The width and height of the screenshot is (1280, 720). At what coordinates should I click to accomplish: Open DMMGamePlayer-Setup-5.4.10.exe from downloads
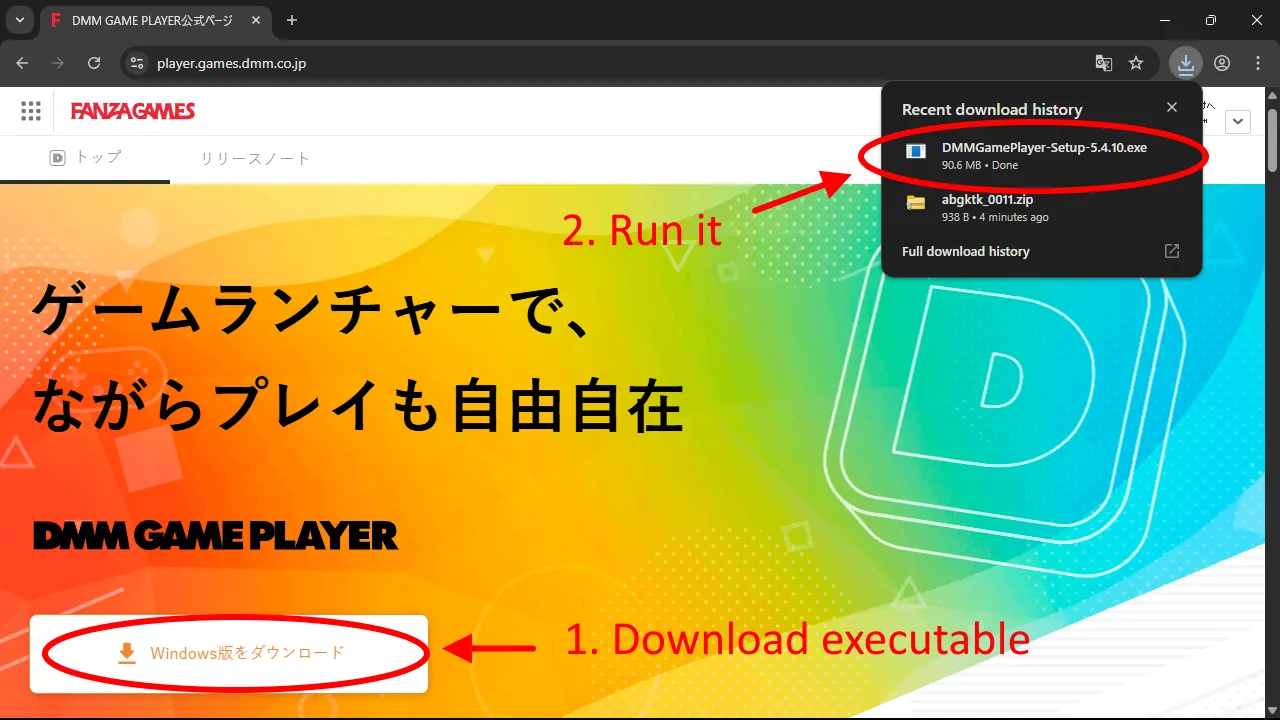1042,155
